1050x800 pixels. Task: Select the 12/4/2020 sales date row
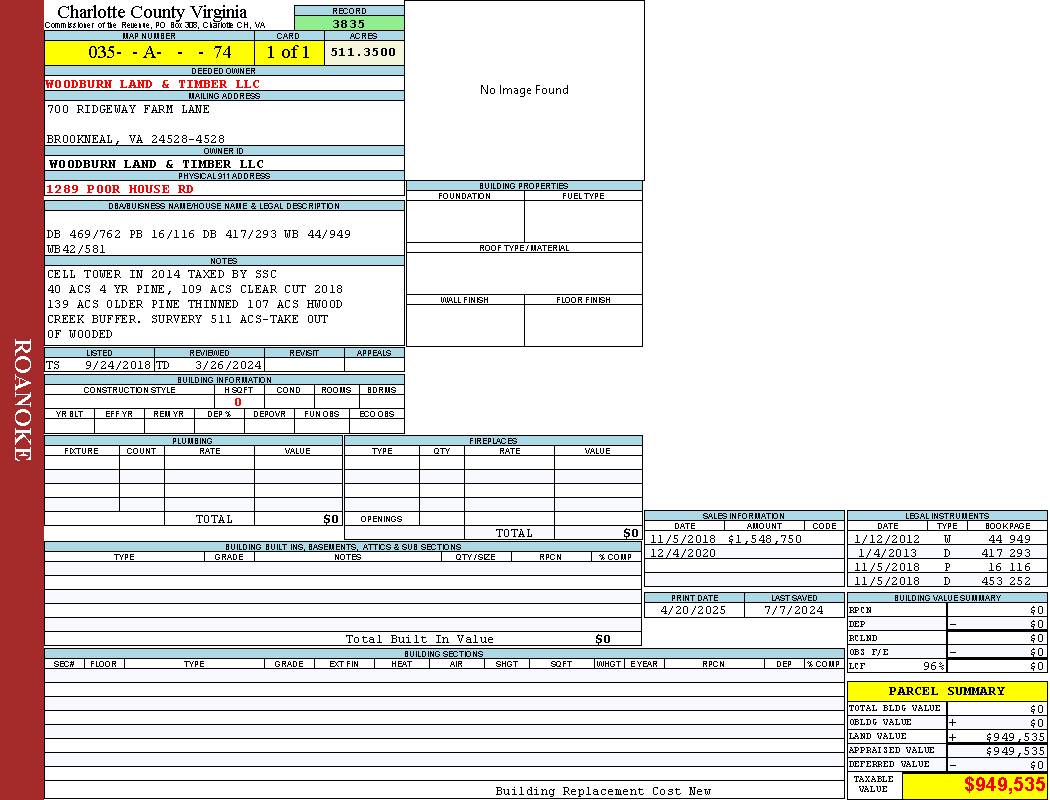[x=683, y=553]
